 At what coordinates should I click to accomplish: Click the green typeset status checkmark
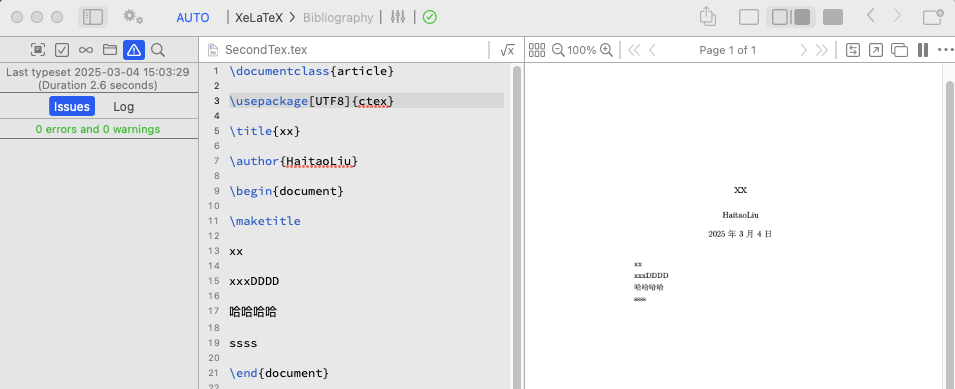click(x=429, y=18)
